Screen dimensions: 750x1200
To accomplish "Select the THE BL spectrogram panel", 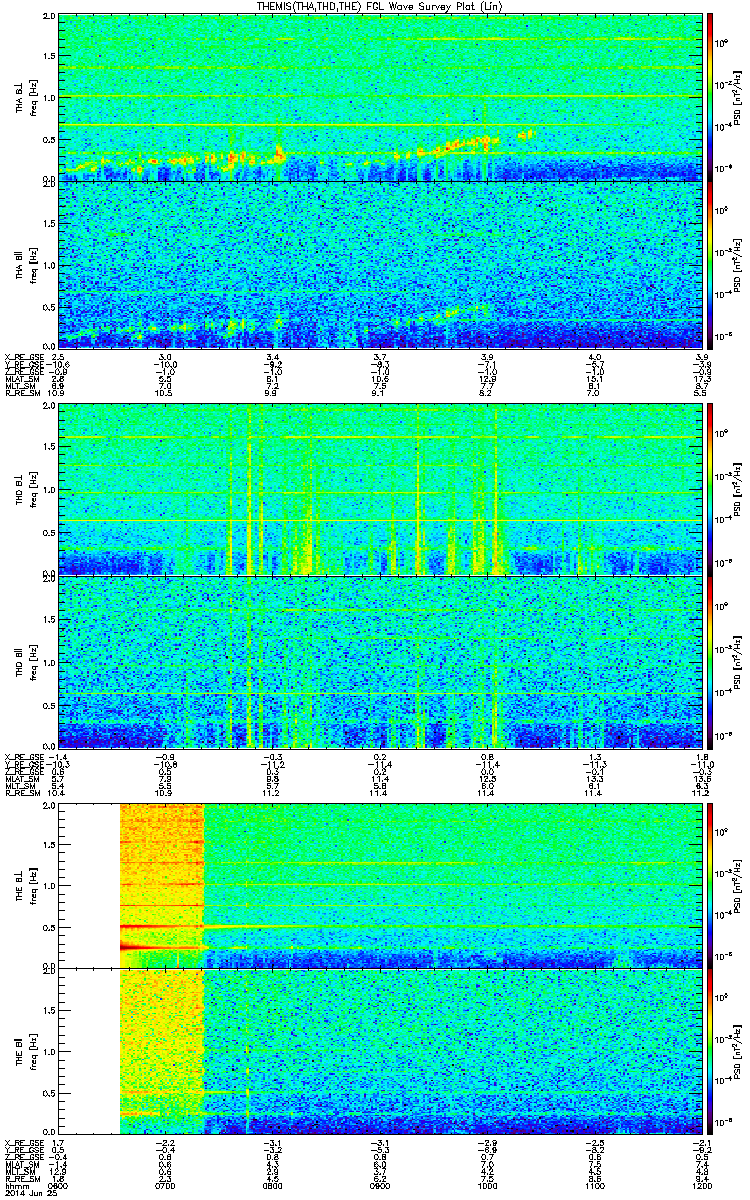I will 378,885.
